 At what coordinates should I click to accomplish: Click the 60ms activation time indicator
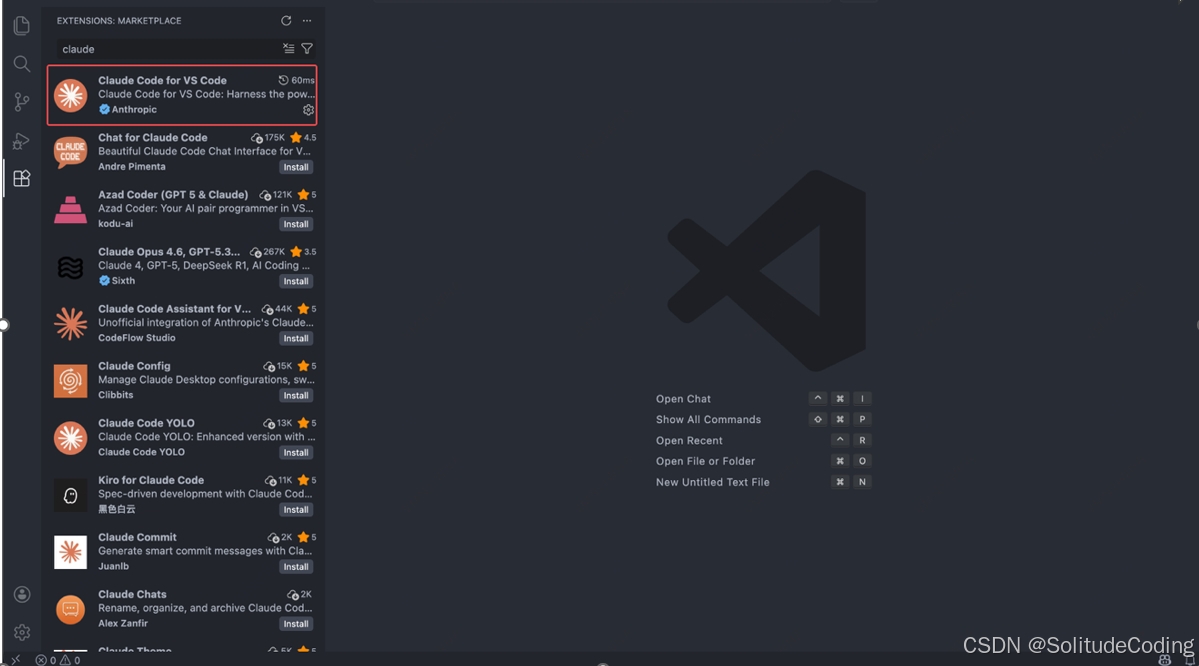pos(297,80)
